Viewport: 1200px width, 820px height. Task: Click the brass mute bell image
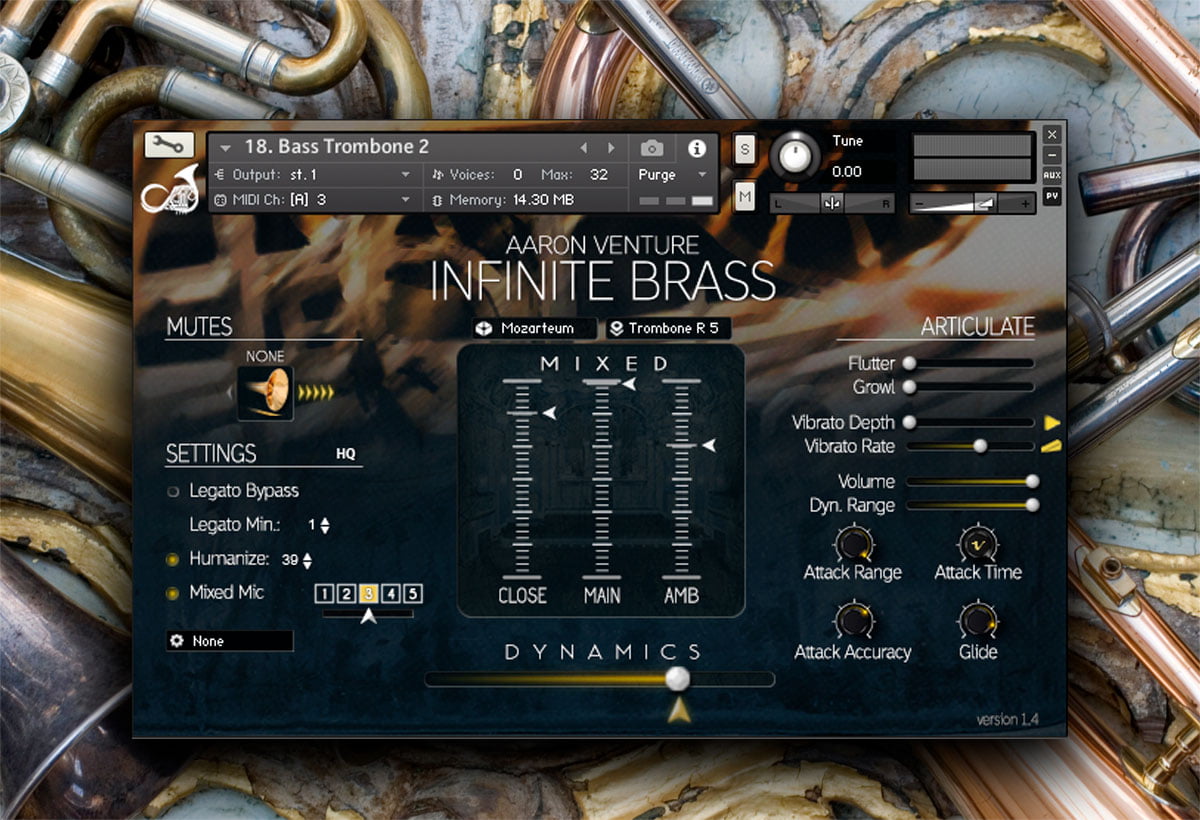[265, 393]
